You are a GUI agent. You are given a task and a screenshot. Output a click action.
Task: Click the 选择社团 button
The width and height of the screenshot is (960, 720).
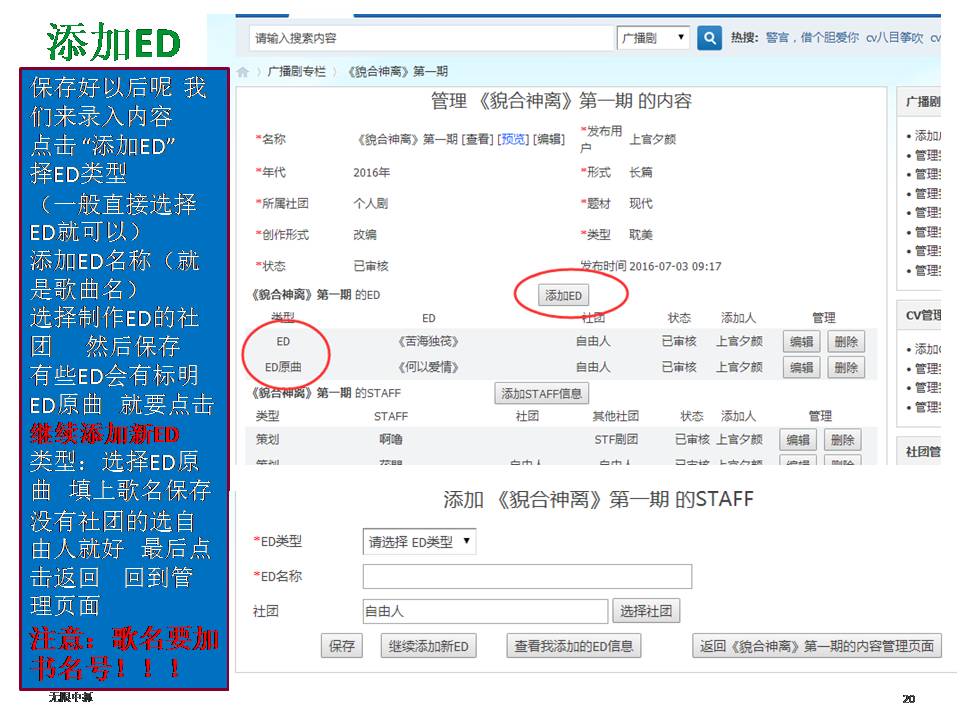point(646,611)
